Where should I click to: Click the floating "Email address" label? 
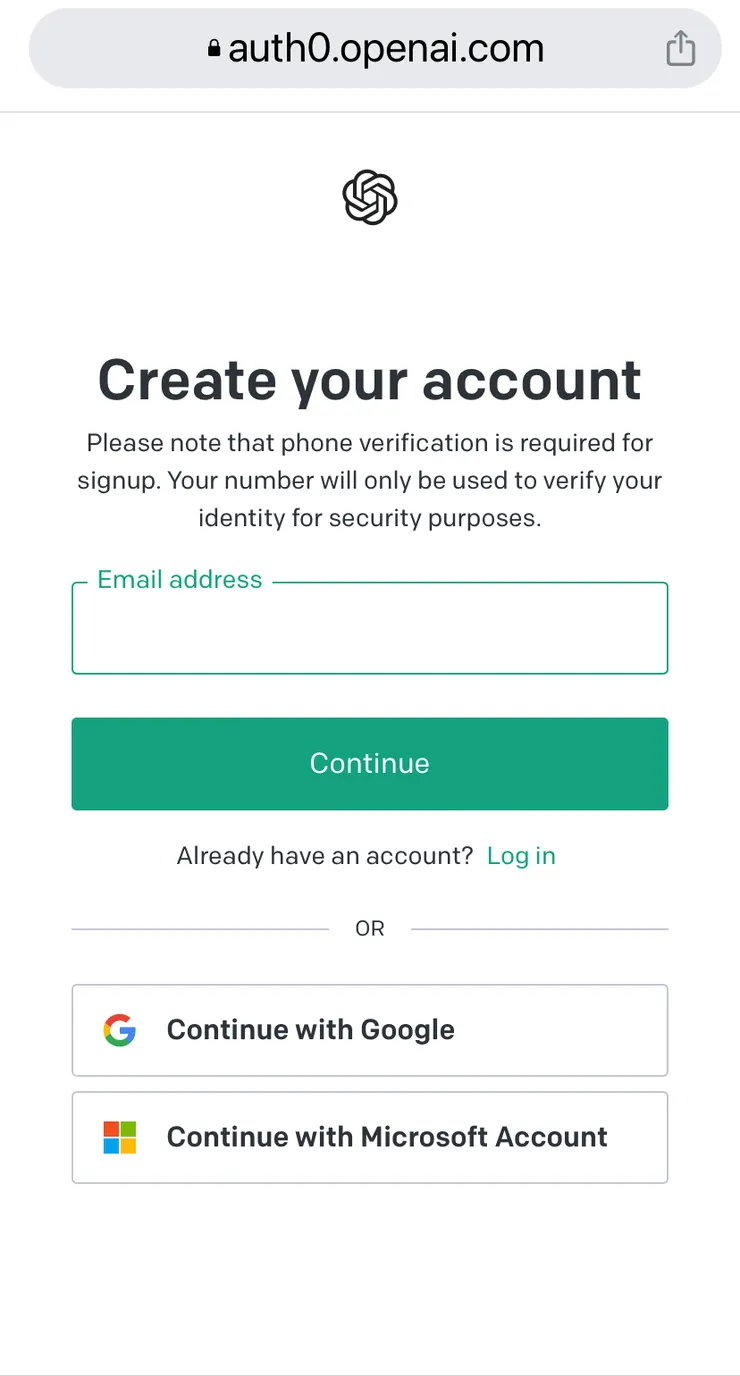(180, 580)
